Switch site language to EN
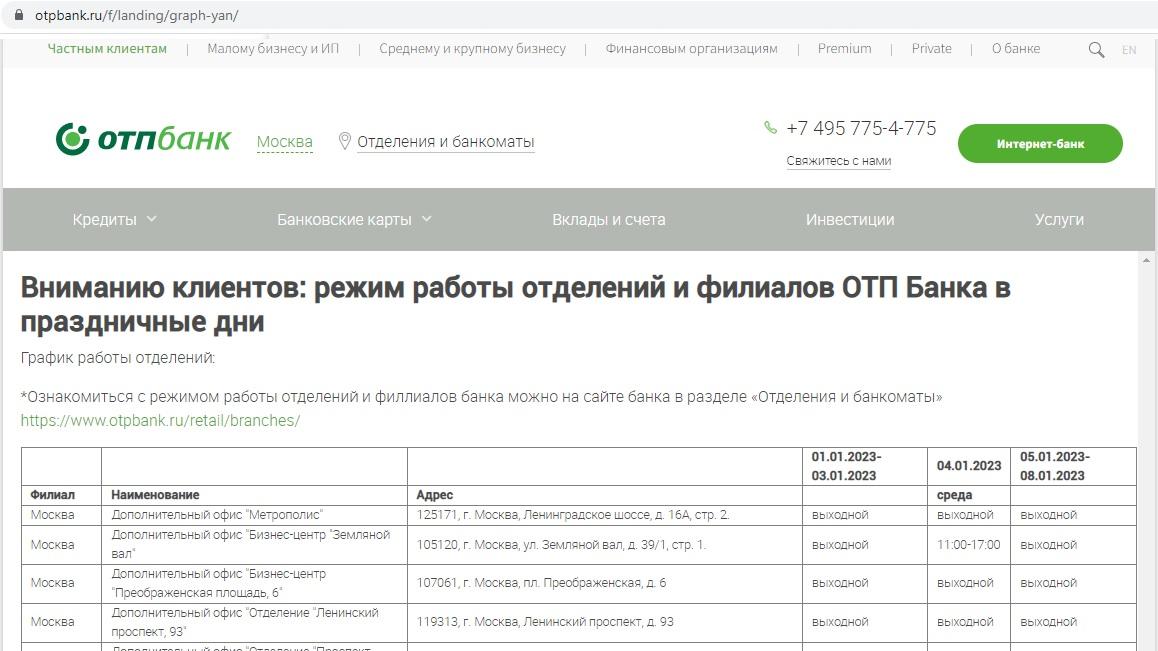The image size is (1158, 651). tap(1128, 50)
